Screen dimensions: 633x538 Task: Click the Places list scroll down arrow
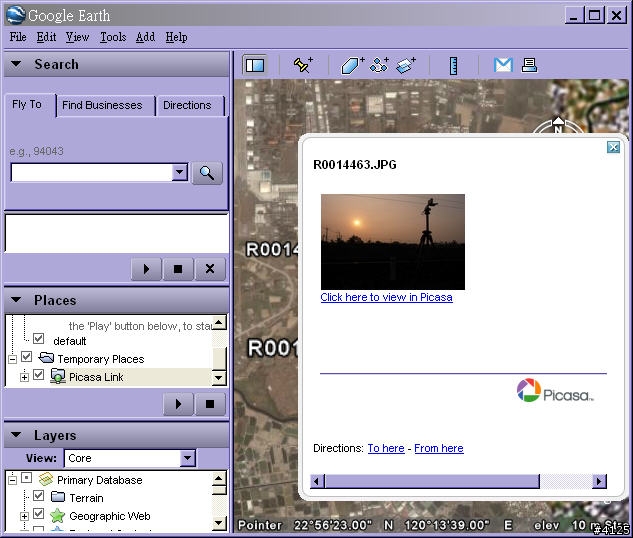219,378
